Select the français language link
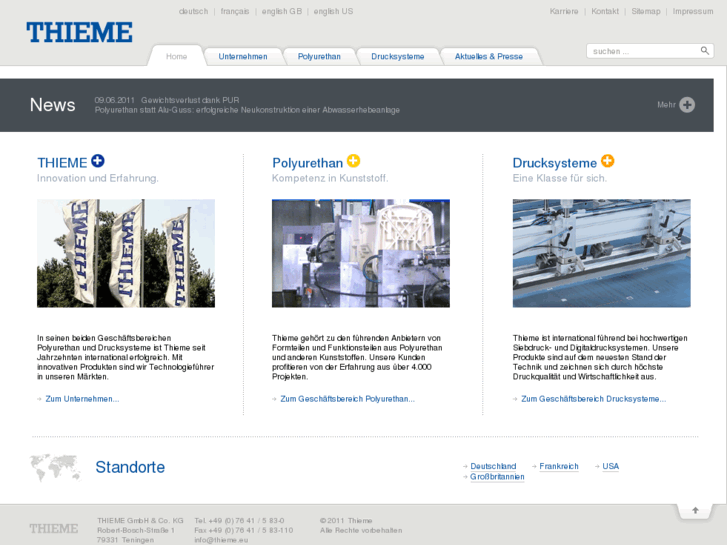The width and height of the screenshot is (727, 545). (235, 11)
